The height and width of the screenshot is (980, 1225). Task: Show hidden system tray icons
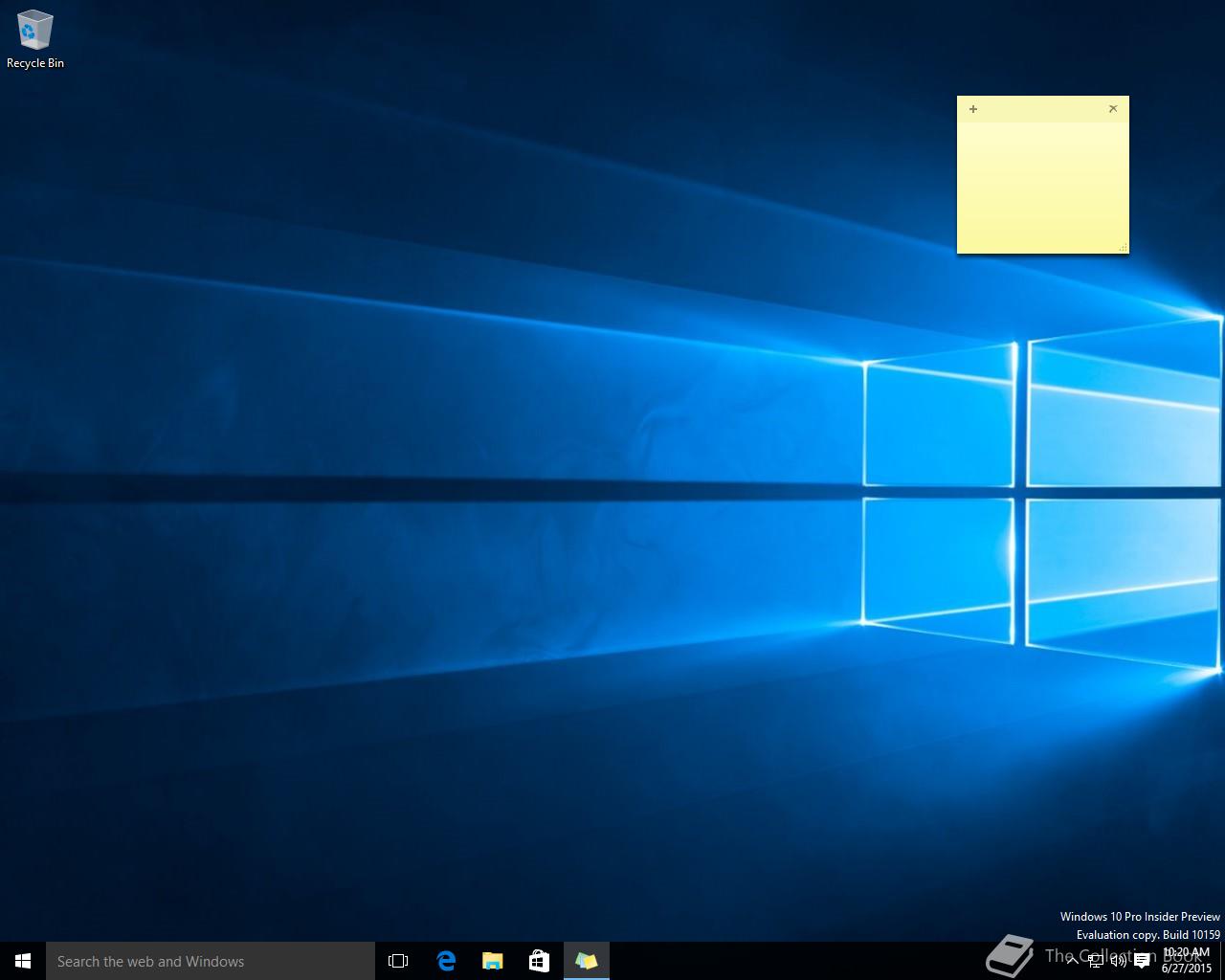1072,961
